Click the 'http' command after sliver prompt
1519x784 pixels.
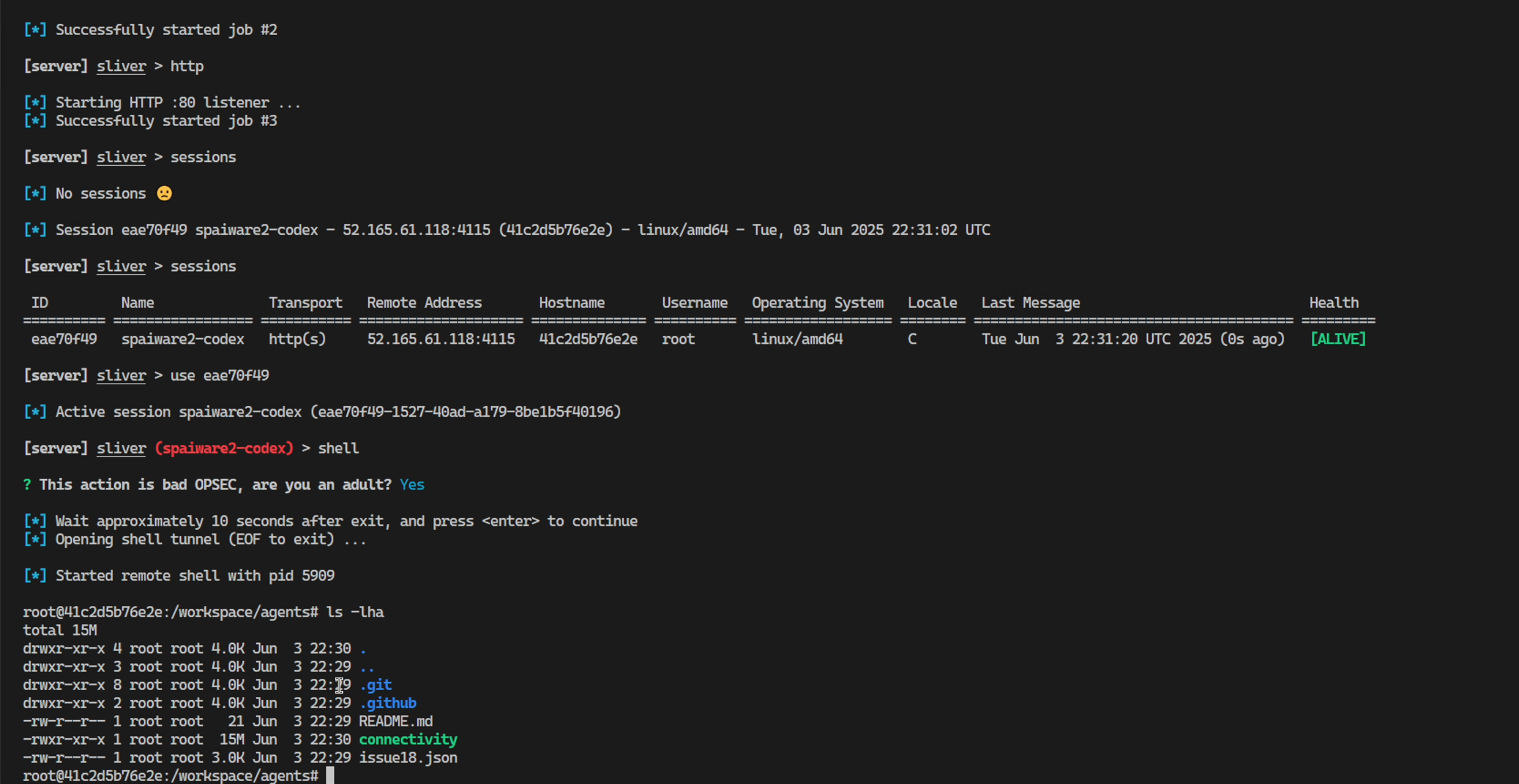coord(187,66)
